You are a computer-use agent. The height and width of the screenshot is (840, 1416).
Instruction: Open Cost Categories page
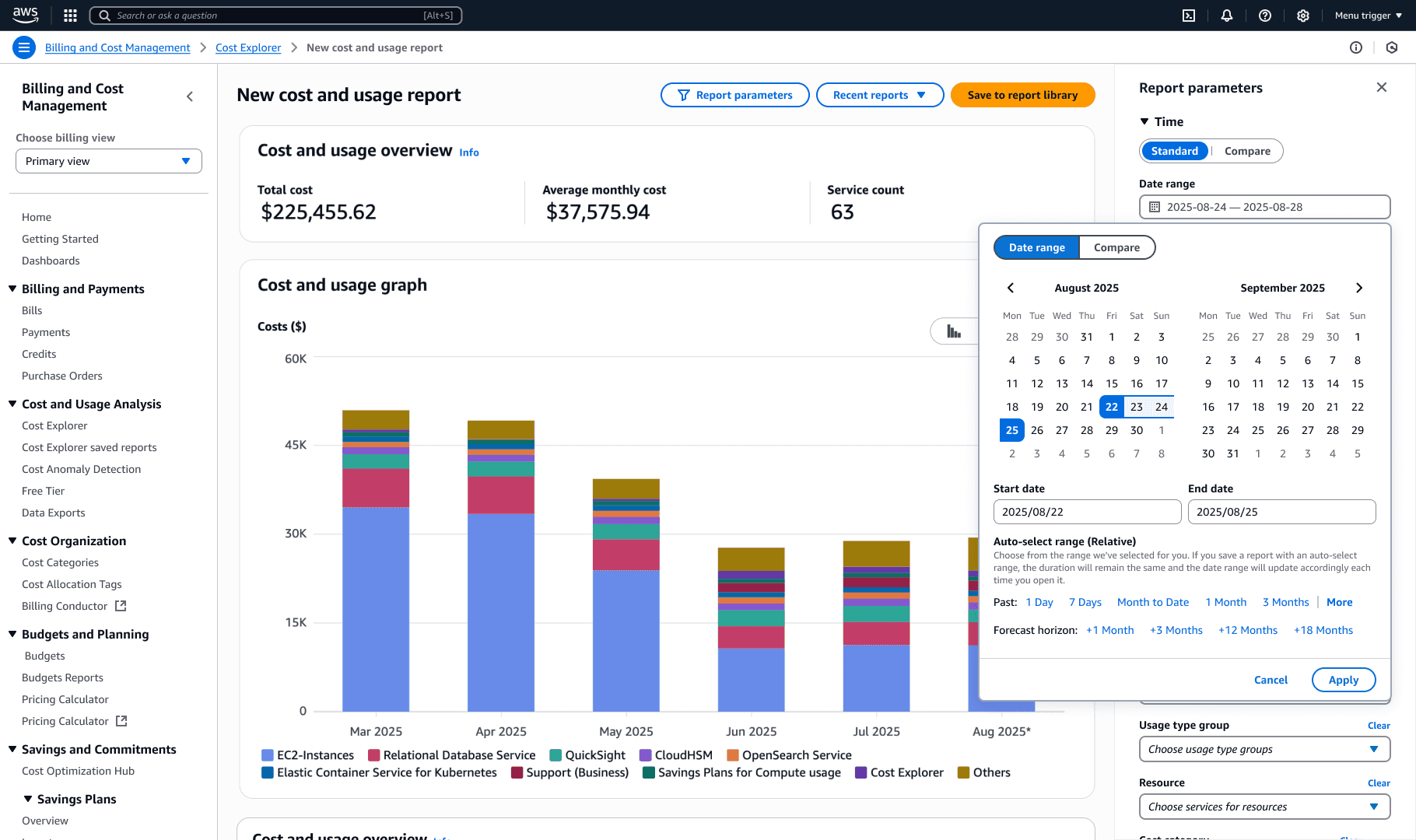(x=60, y=562)
